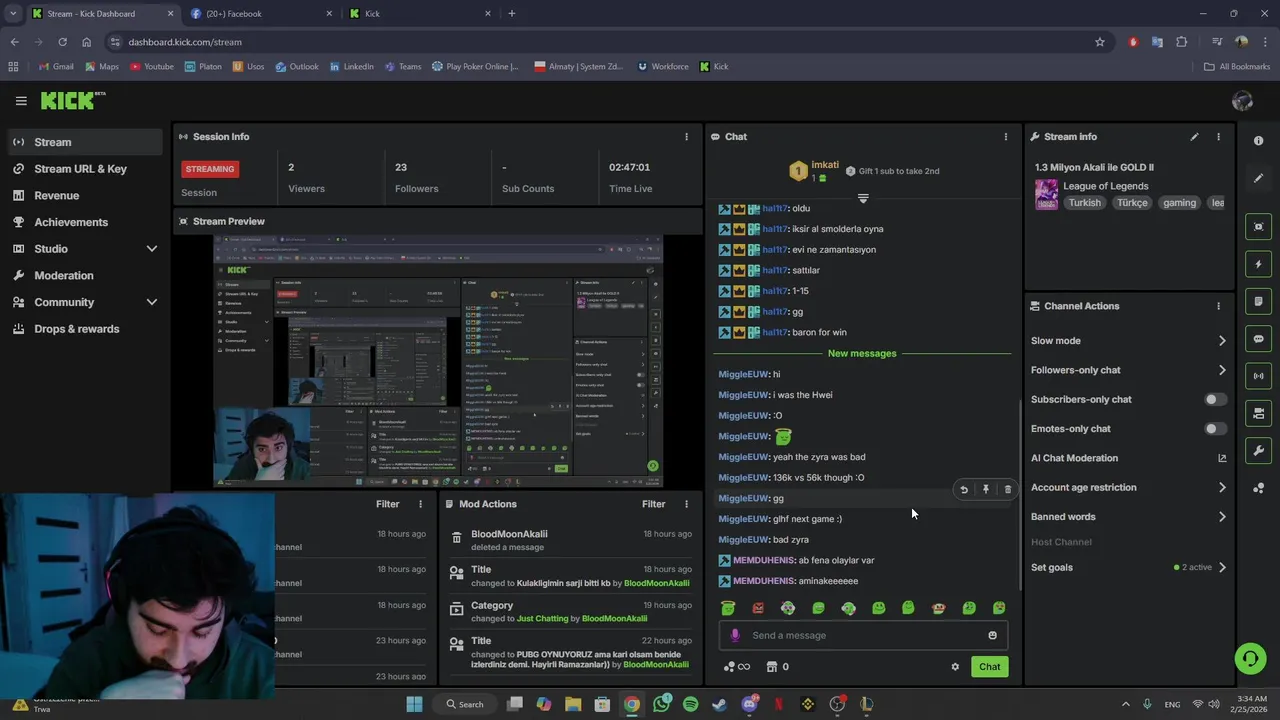Pin the MiggleEUW gg message
Screen dimensions: 1280x720
986,490
